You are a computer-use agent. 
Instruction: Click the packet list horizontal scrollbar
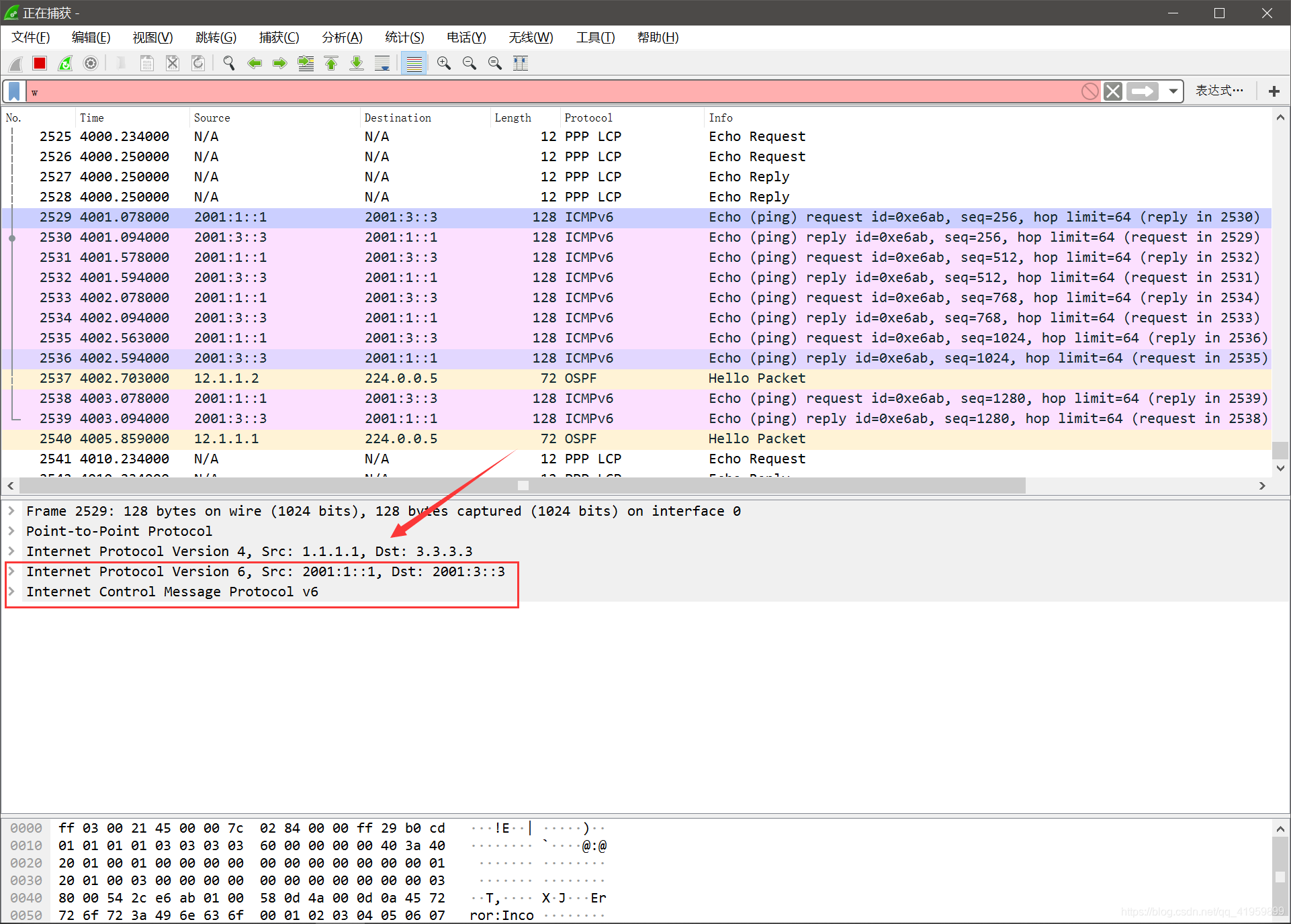523,486
